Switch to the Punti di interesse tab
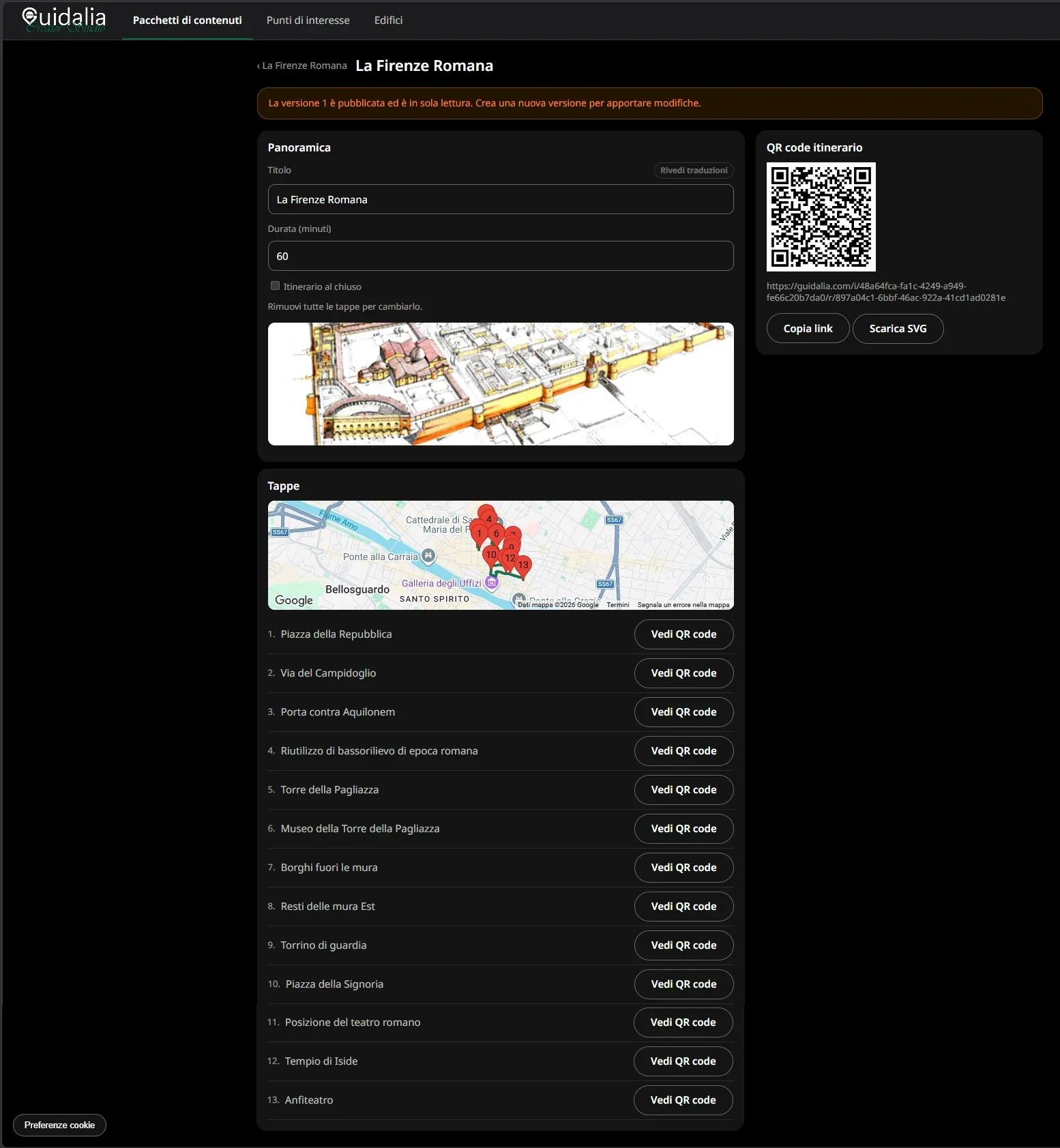1060x1148 pixels. (308, 20)
